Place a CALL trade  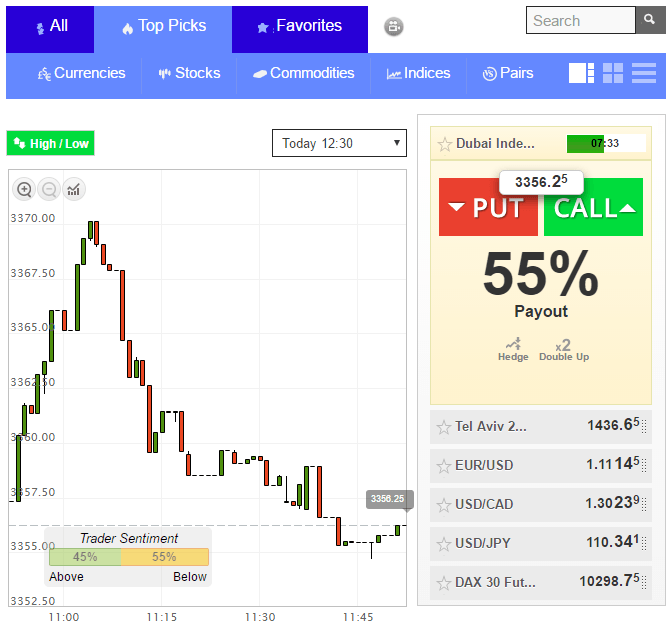point(594,207)
